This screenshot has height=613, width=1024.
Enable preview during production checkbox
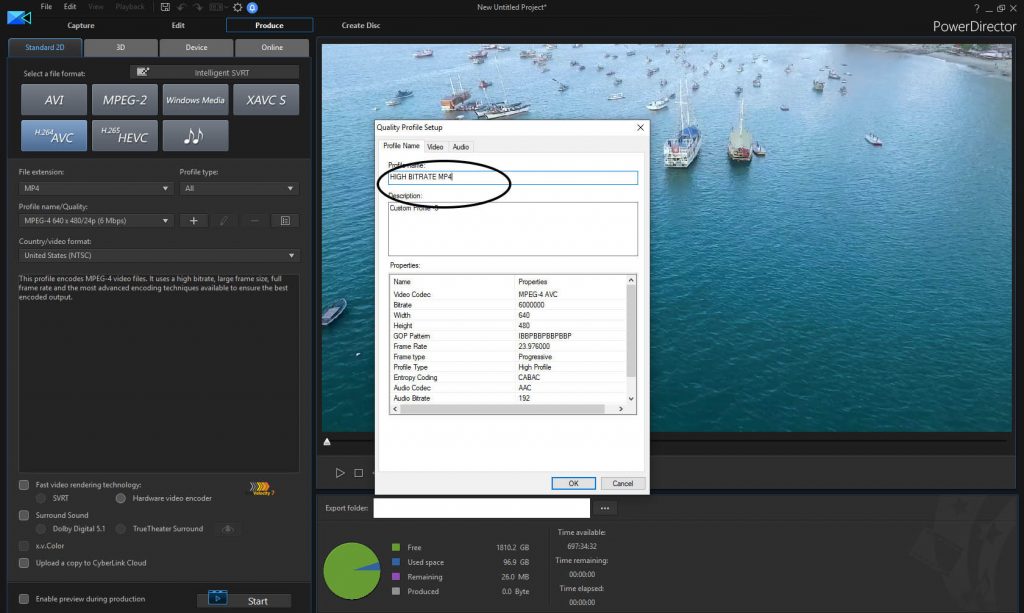[x=24, y=599]
